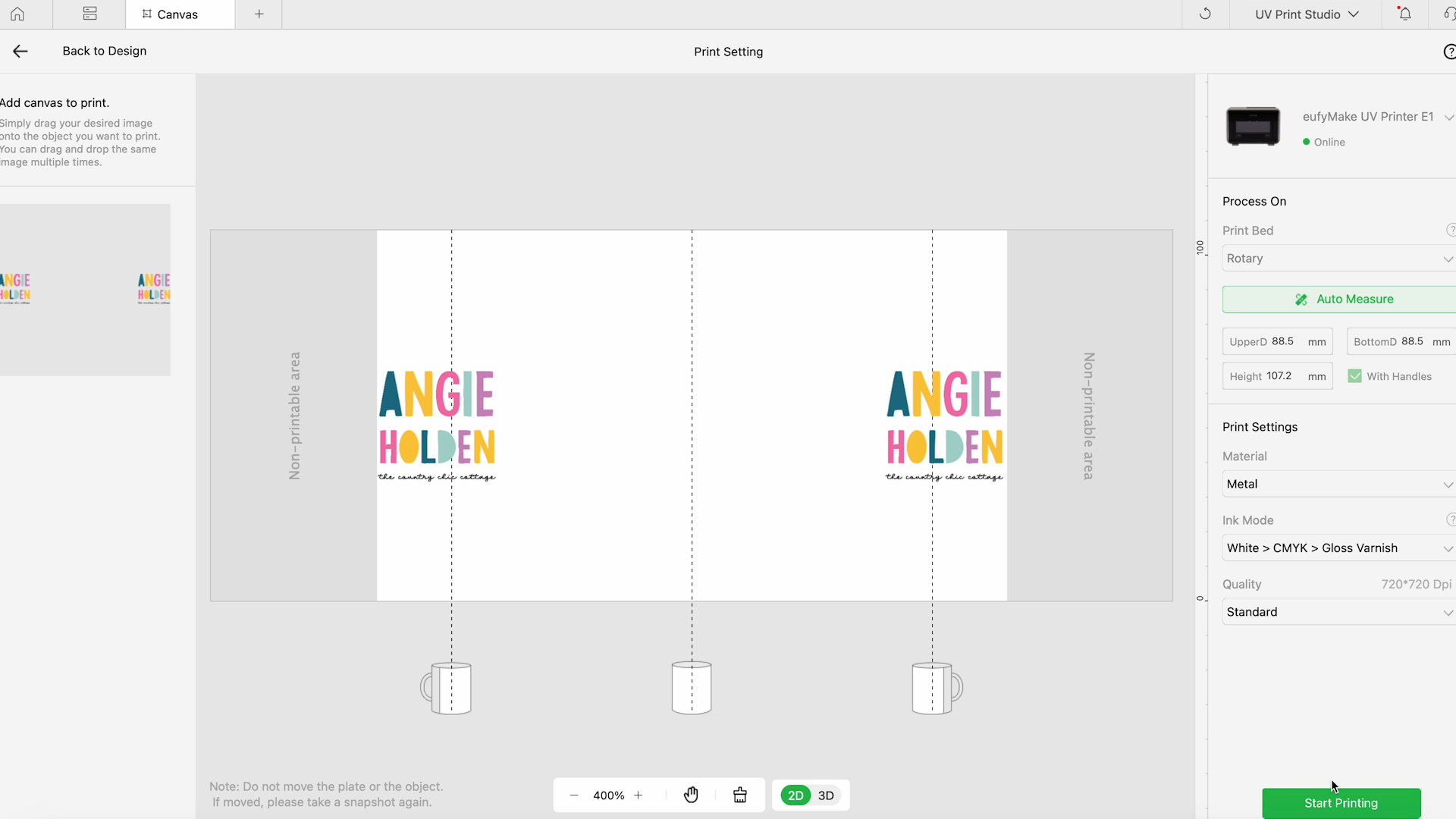Switch to 3D view

pyautogui.click(x=826, y=795)
